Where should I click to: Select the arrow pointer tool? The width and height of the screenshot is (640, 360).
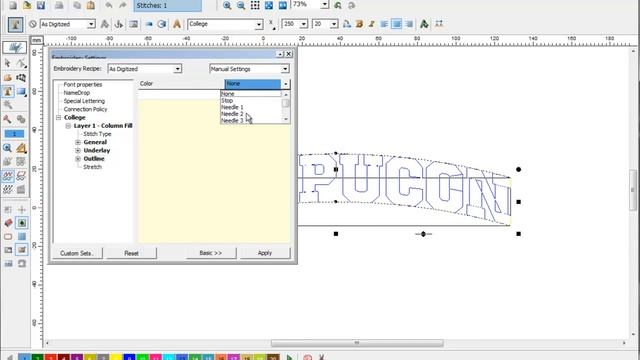7,63
